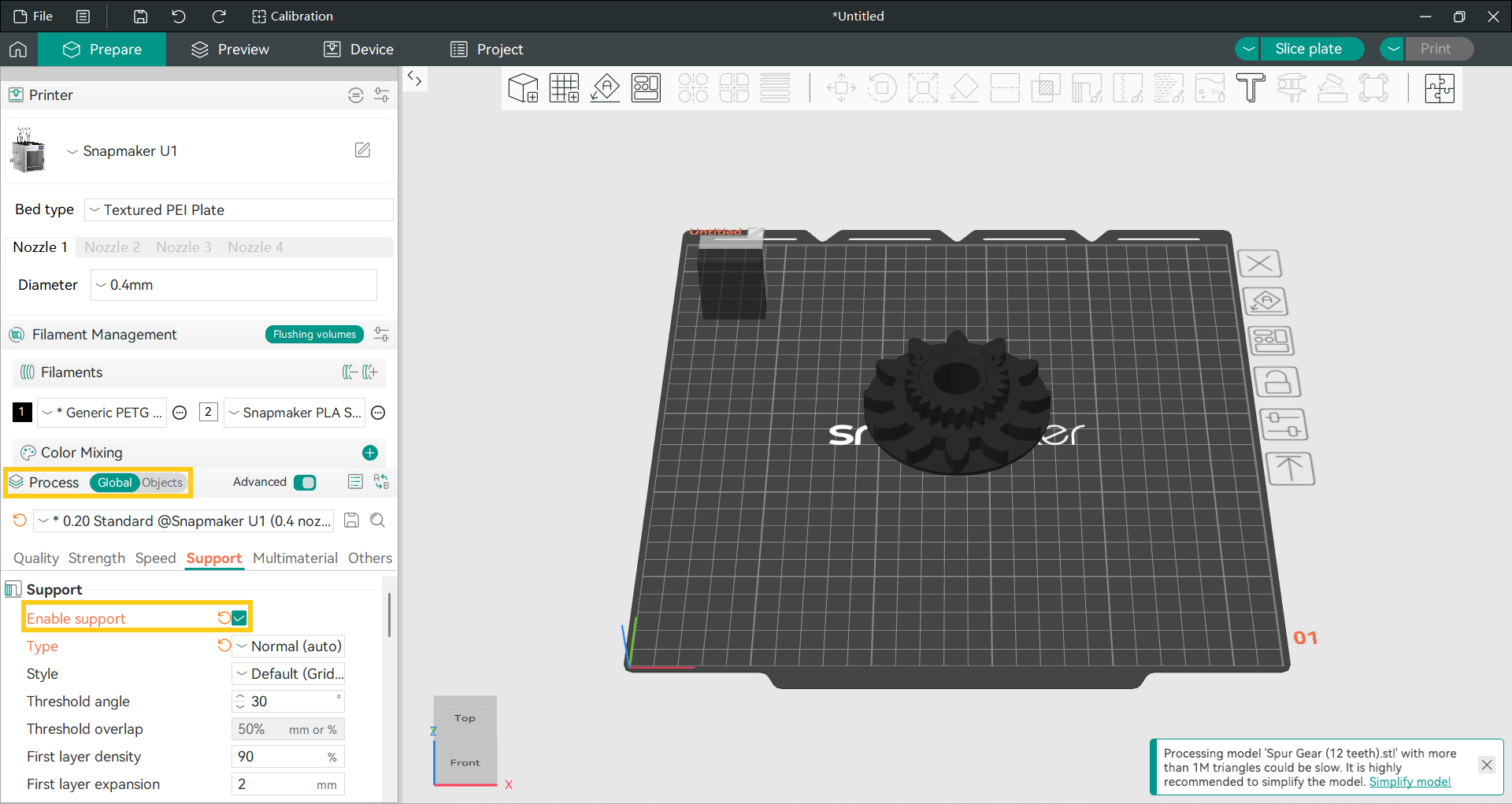Screen dimensions: 1512x804
Task: Open the Bed type dropdown
Action: (x=239, y=210)
